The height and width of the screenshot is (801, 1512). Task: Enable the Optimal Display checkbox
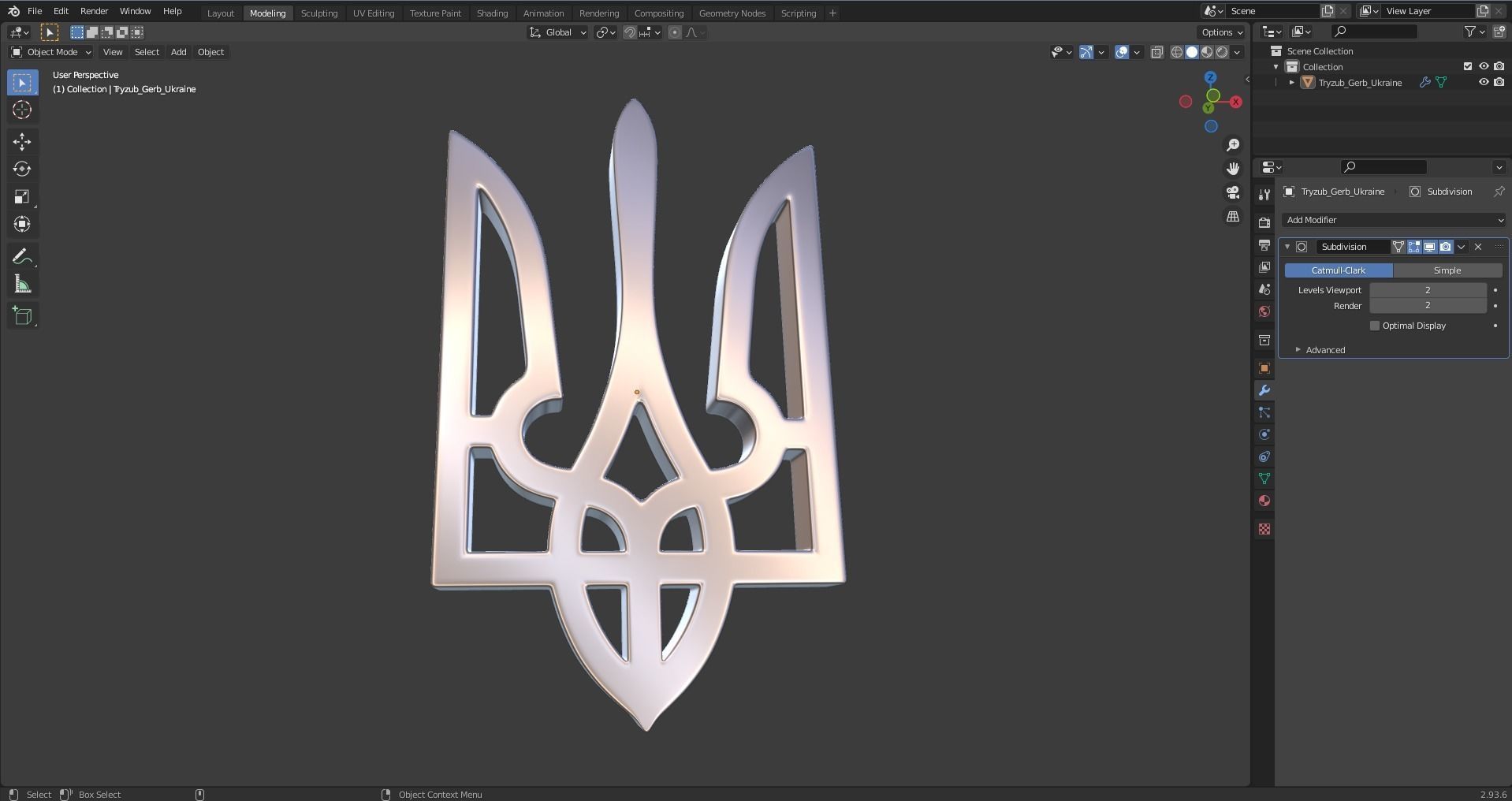(1375, 325)
